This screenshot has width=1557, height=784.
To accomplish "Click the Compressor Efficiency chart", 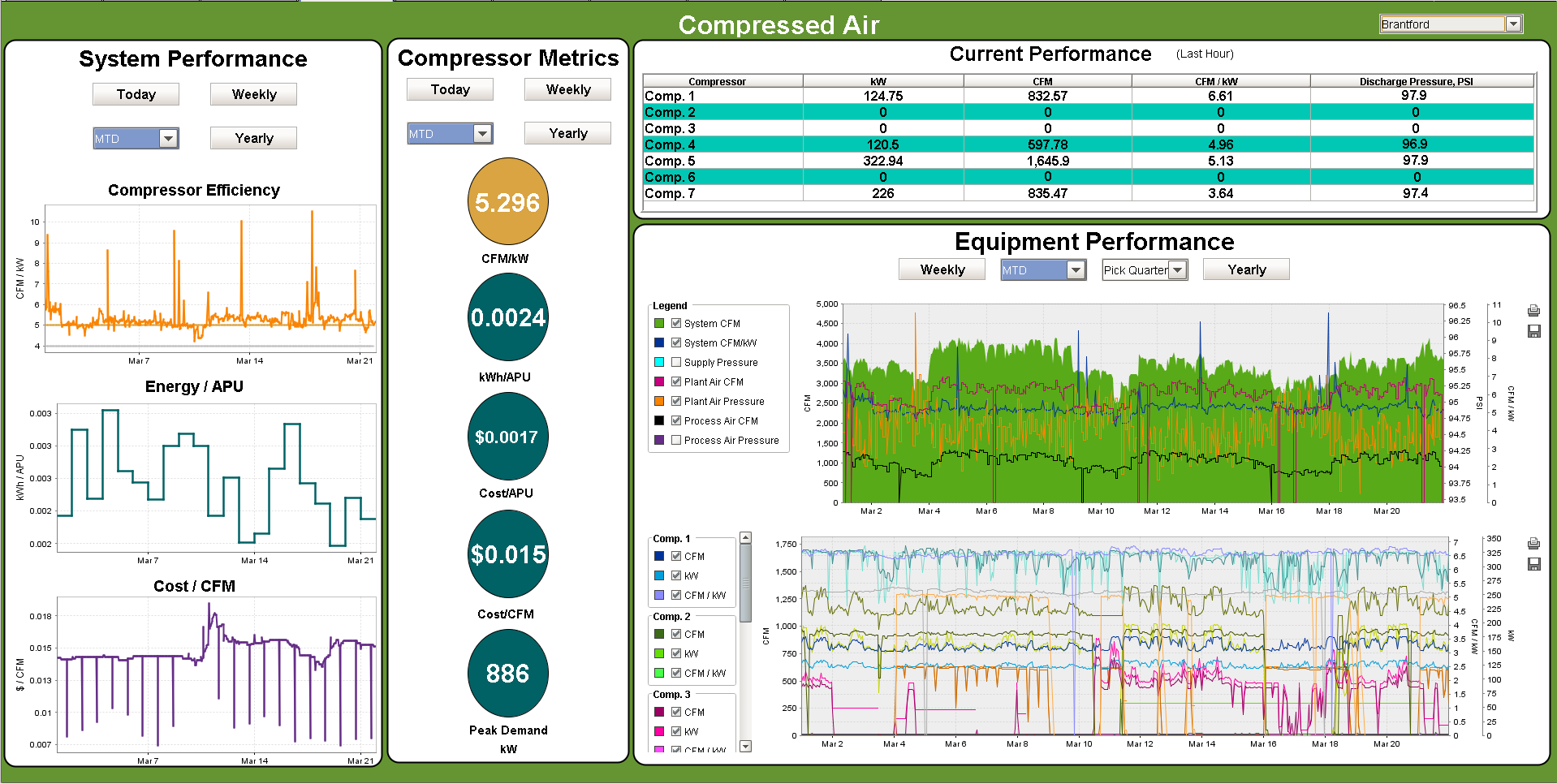I will point(210,278).
